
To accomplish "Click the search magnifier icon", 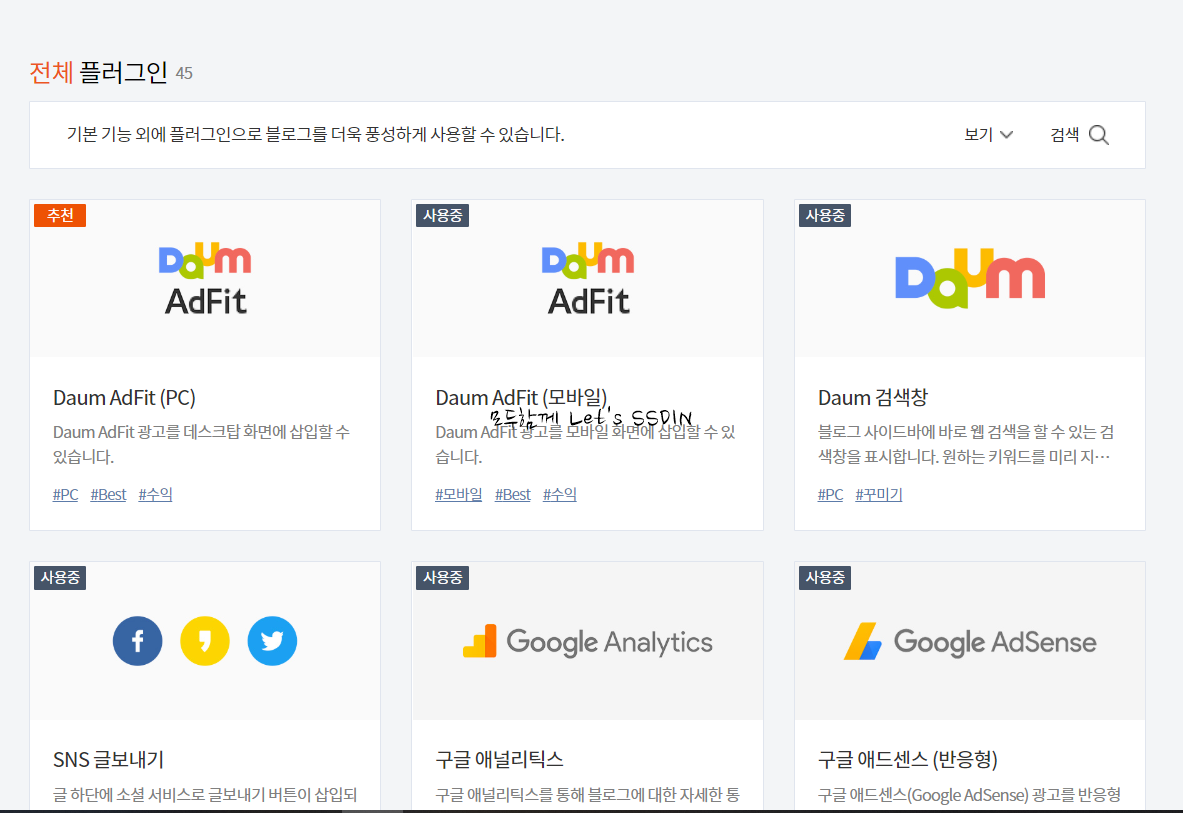I will pyautogui.click(x=1099, y=135).
